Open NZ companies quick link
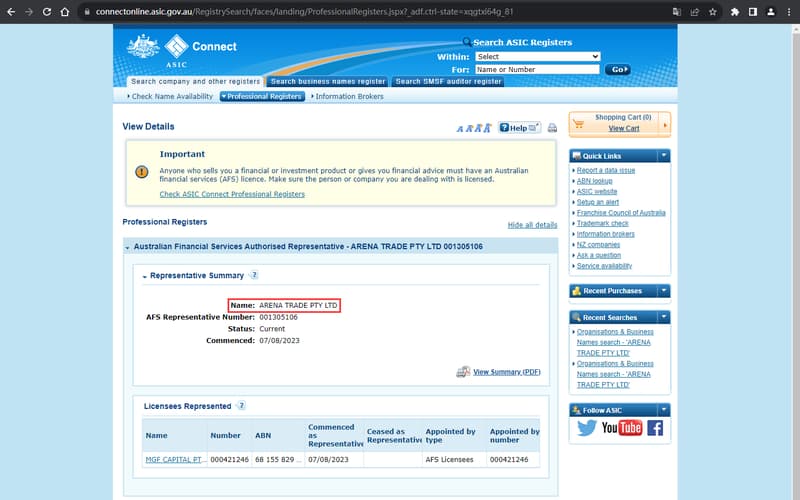Viewport: 800px width, 500px height. pos(598,245)
